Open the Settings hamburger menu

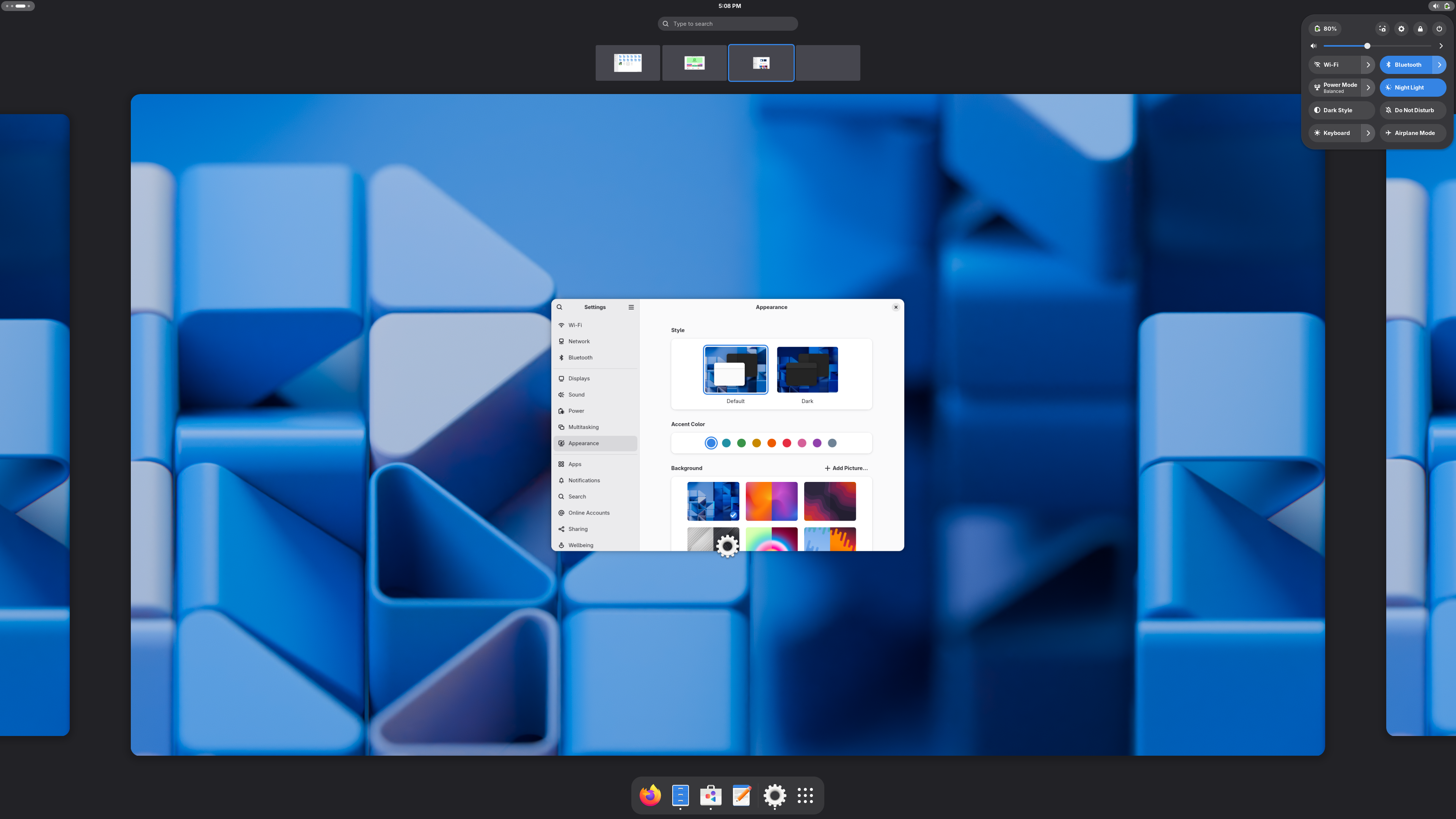(631, 307)
